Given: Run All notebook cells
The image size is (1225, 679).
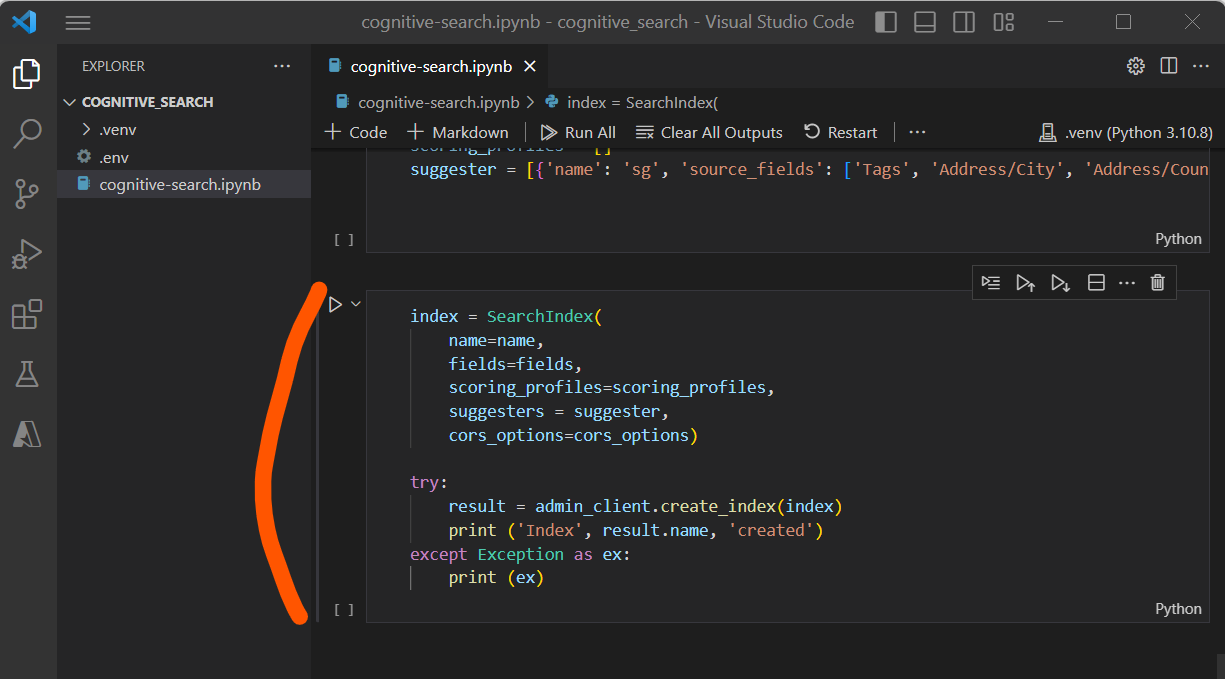Looking at the screenshot, I should click(x=578, y=132).
